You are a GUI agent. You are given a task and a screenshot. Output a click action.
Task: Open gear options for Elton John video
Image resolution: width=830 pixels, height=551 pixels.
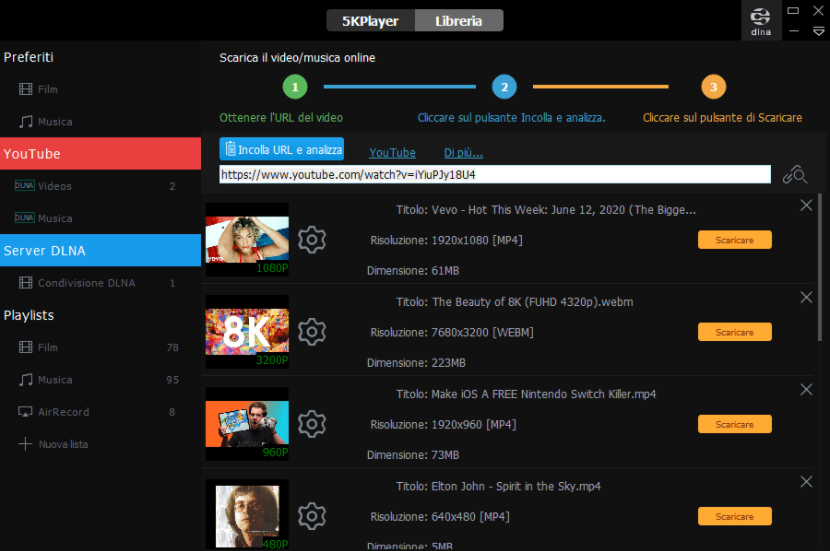(312, 516)
